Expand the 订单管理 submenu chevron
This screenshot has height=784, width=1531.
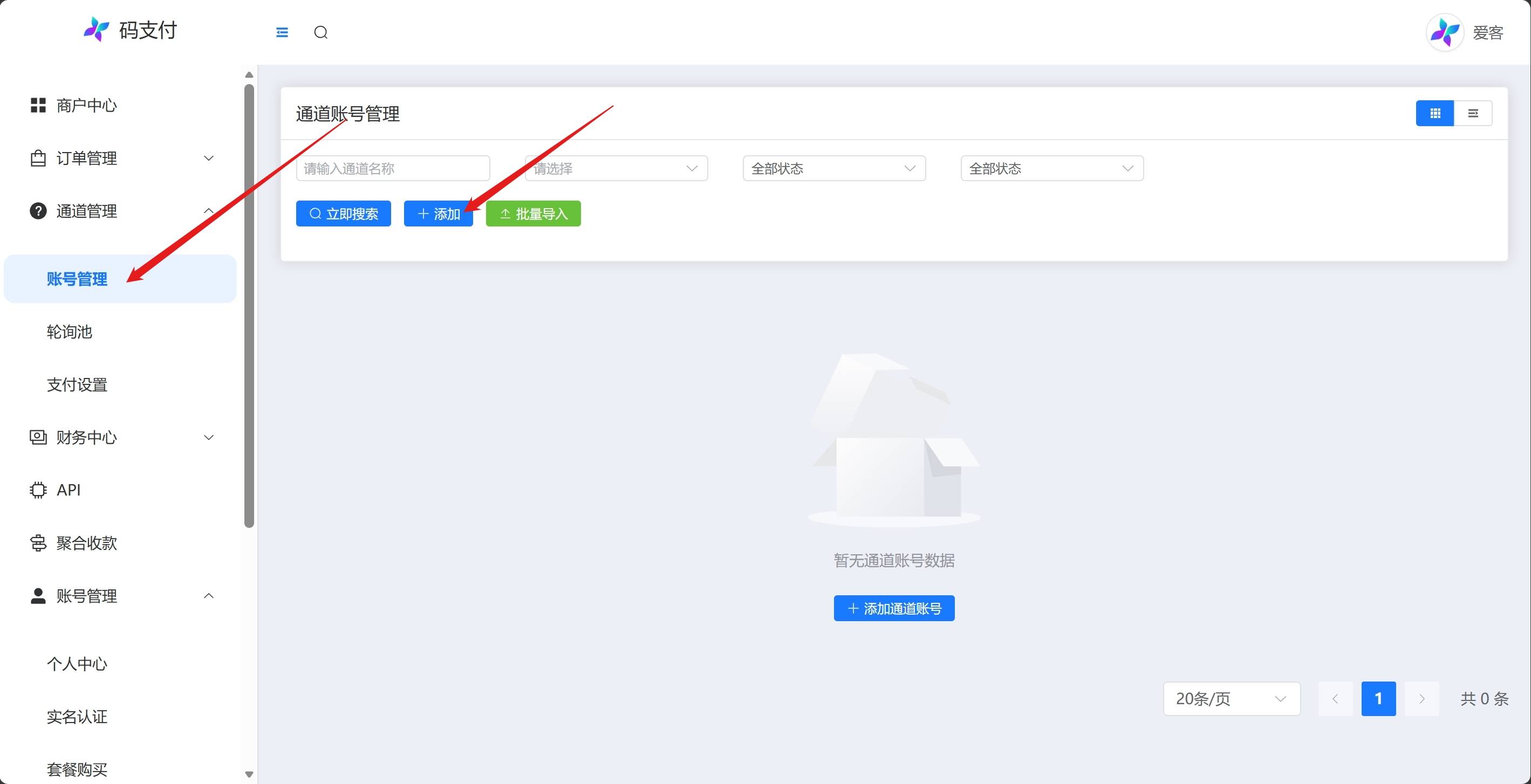(x=209, y=158)
